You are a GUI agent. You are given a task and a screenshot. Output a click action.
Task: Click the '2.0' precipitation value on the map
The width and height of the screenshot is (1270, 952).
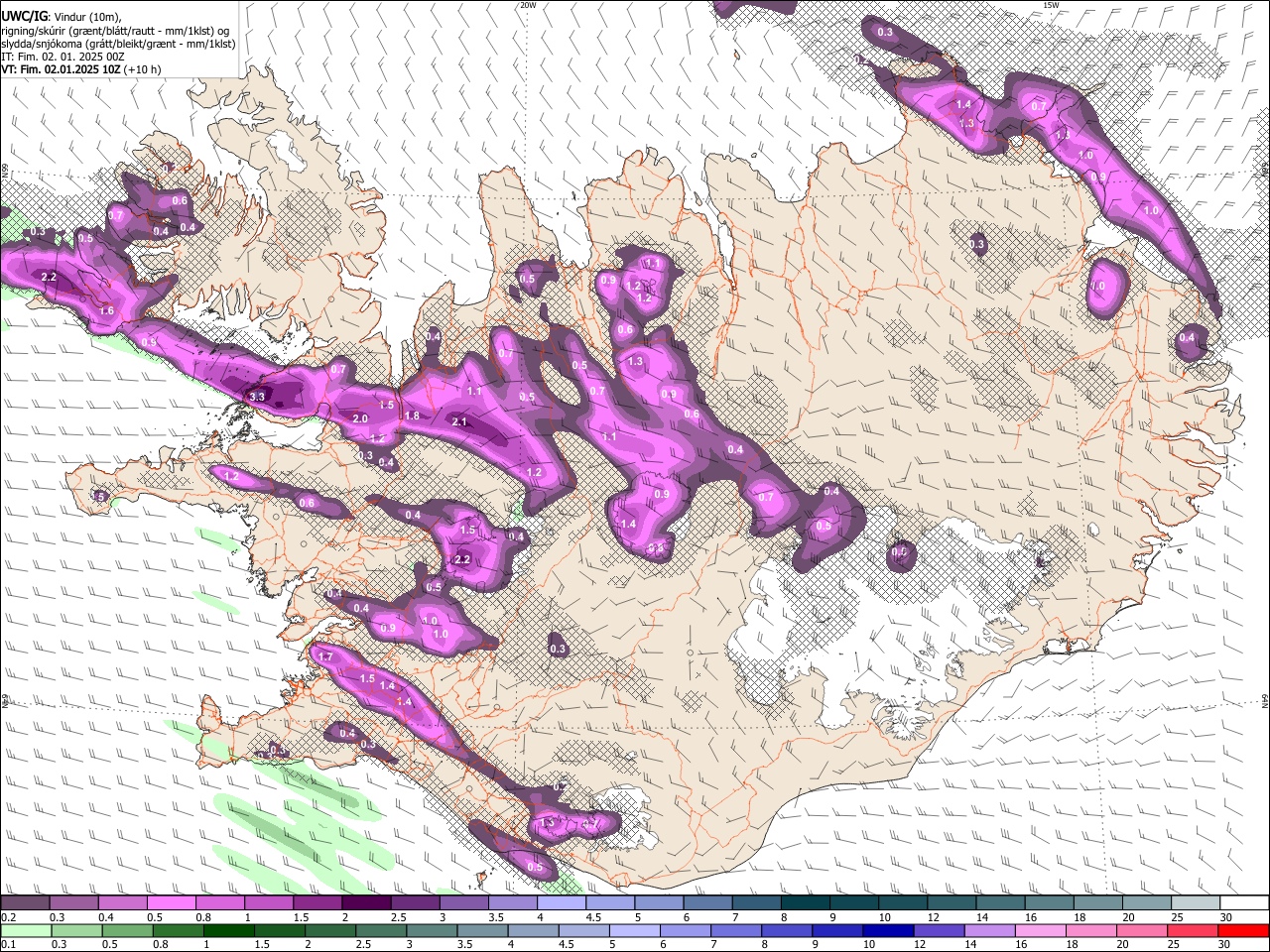361,419
